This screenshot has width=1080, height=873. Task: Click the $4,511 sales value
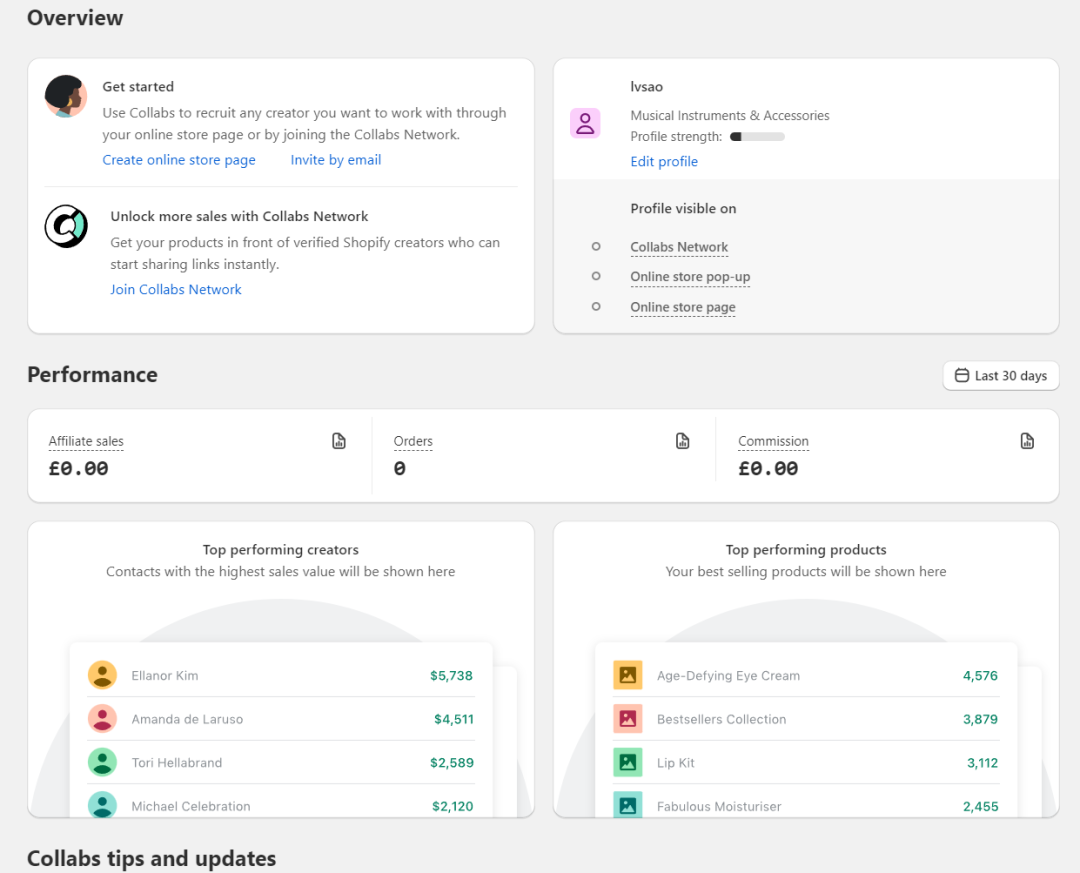[454, 719]
